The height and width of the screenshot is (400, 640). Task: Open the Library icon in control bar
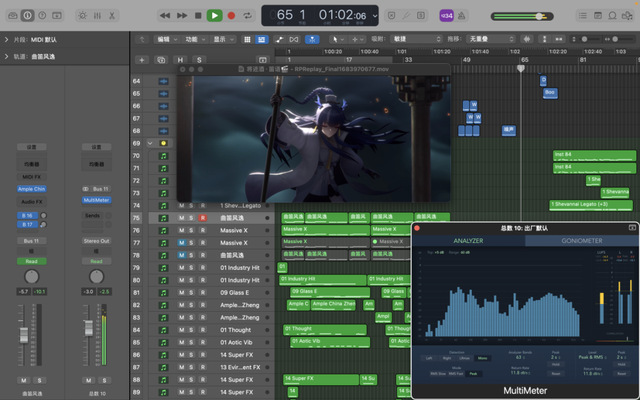(13, 16)
